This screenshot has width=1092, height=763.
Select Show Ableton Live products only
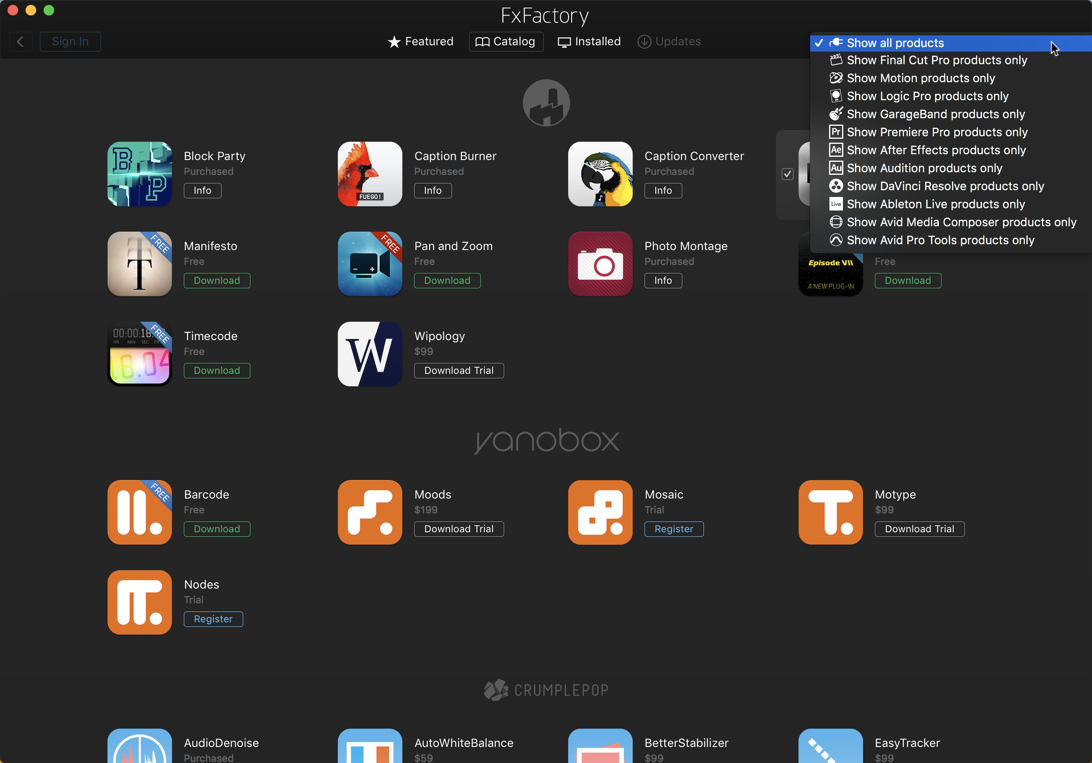(951, 205)
